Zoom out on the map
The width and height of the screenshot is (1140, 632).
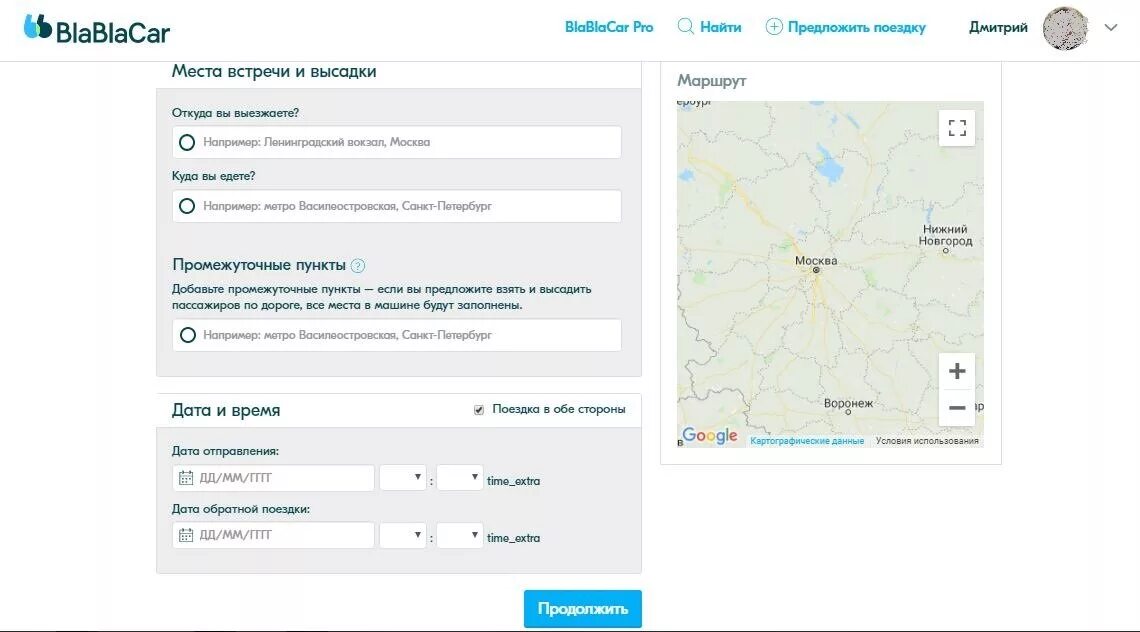[957, 408]
